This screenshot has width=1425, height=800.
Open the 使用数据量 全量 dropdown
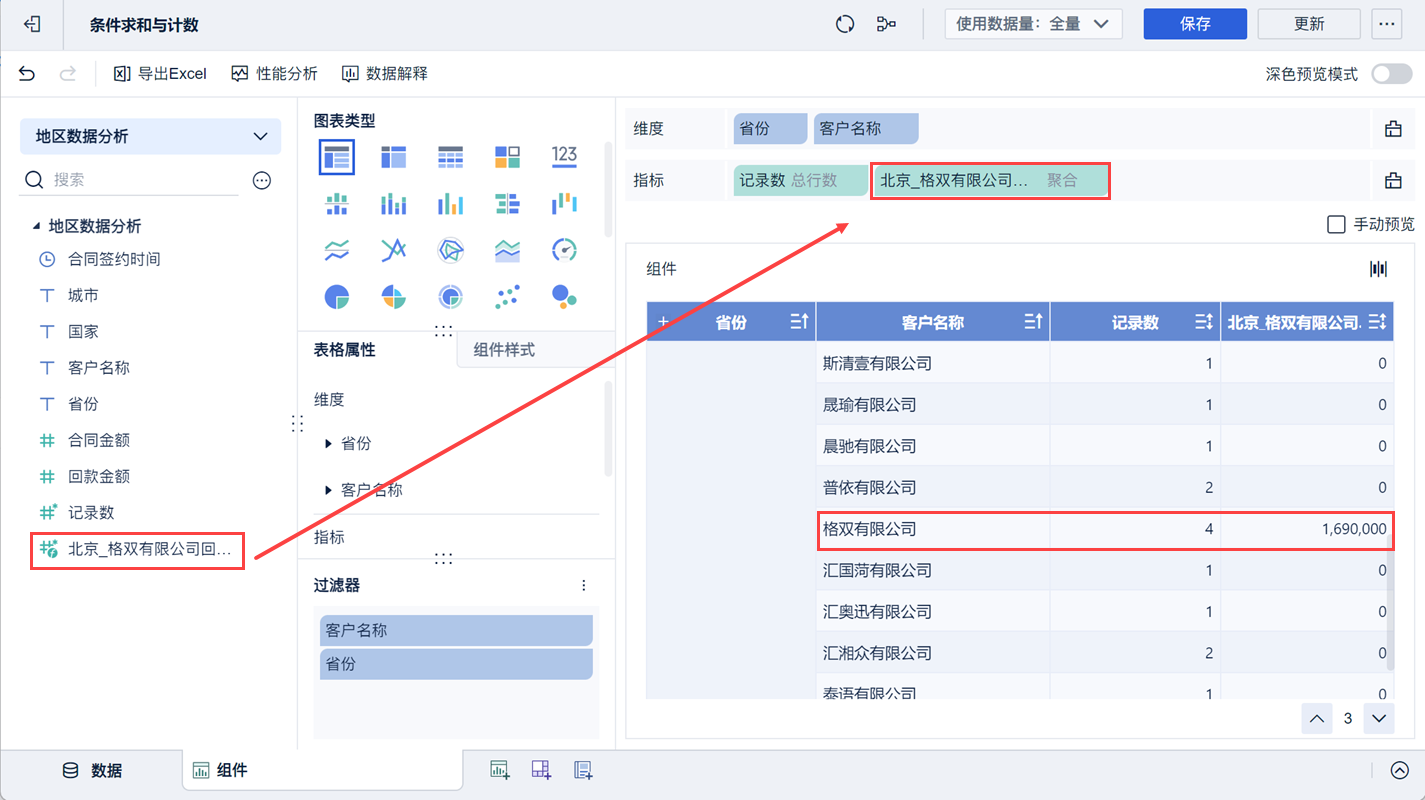pyautogui.click(x=1033, y=24)
